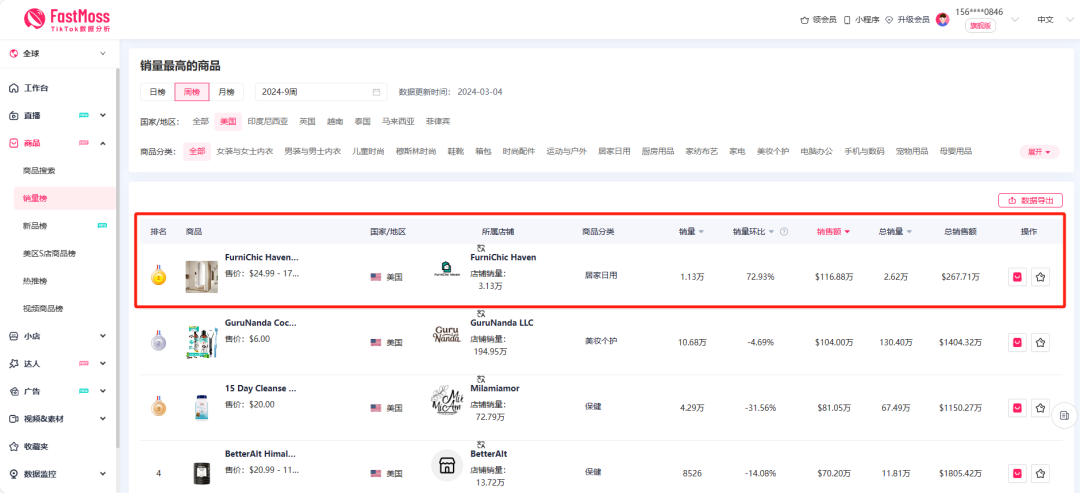Open the calendar icon in week picker
1080x493 pixels.
pyautogui.click(x=377, y=92)
